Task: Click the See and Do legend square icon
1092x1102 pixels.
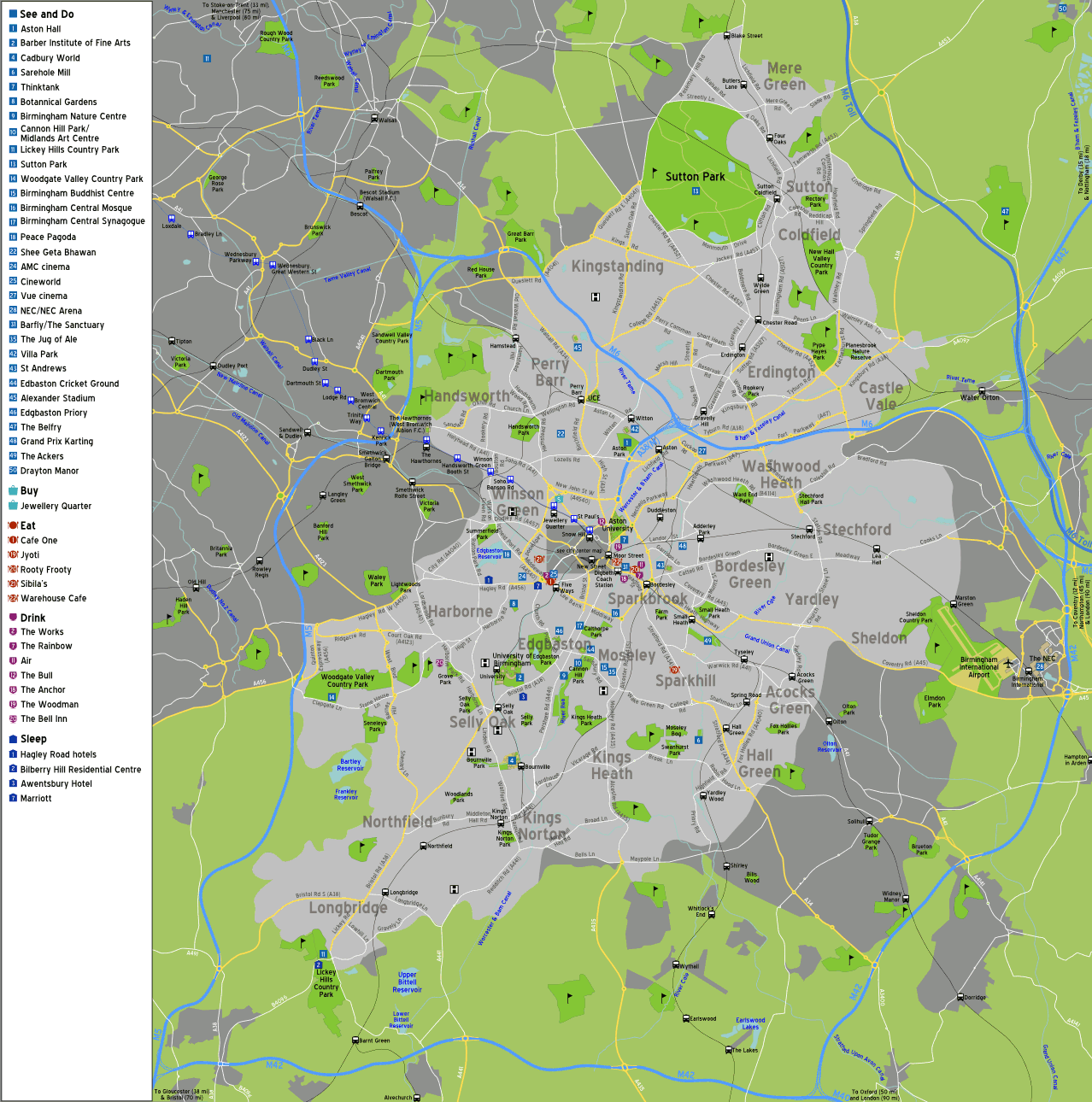Action: coord(13,15)
